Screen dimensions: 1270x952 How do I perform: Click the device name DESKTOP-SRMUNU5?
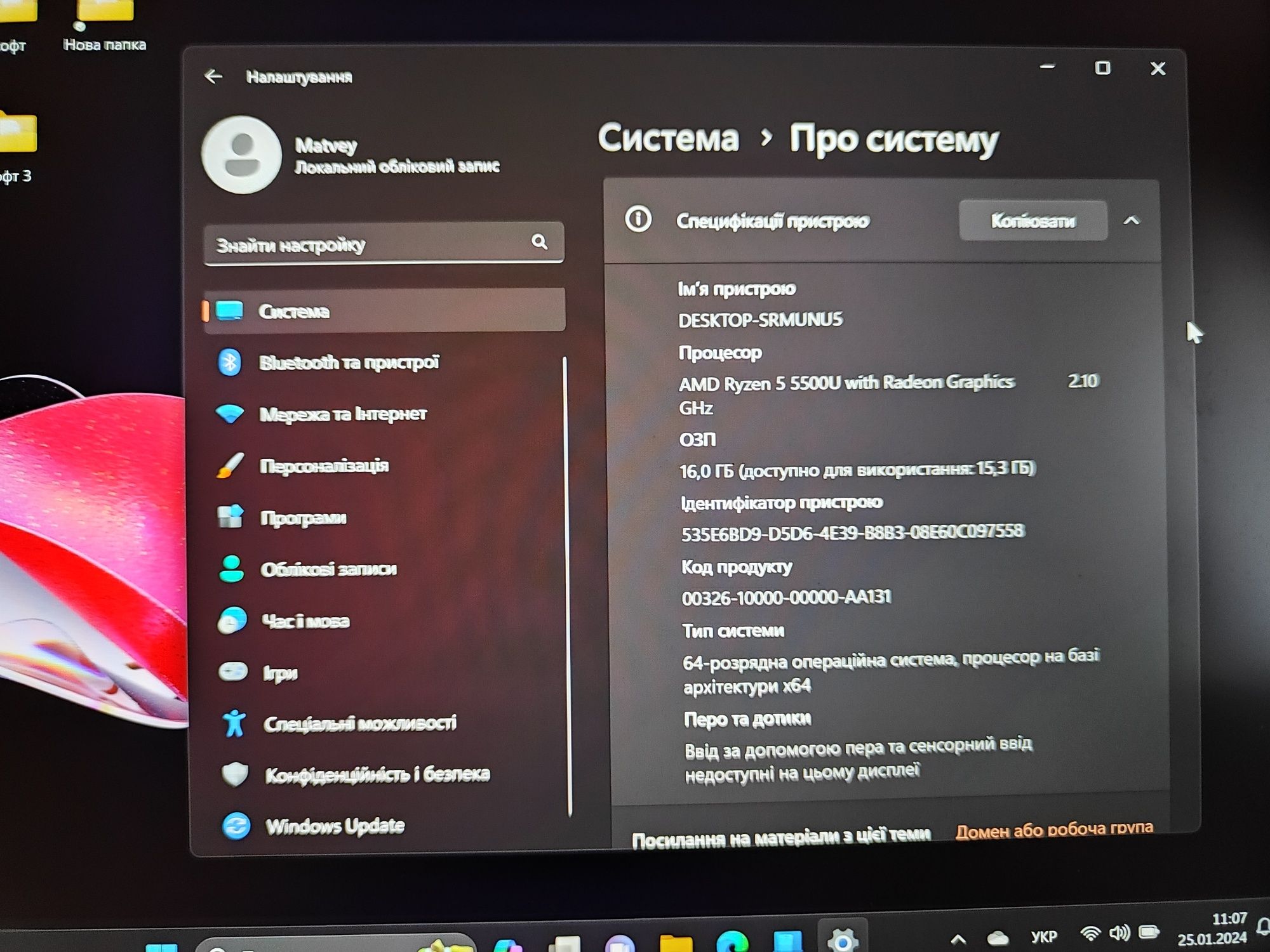point(761,319)
